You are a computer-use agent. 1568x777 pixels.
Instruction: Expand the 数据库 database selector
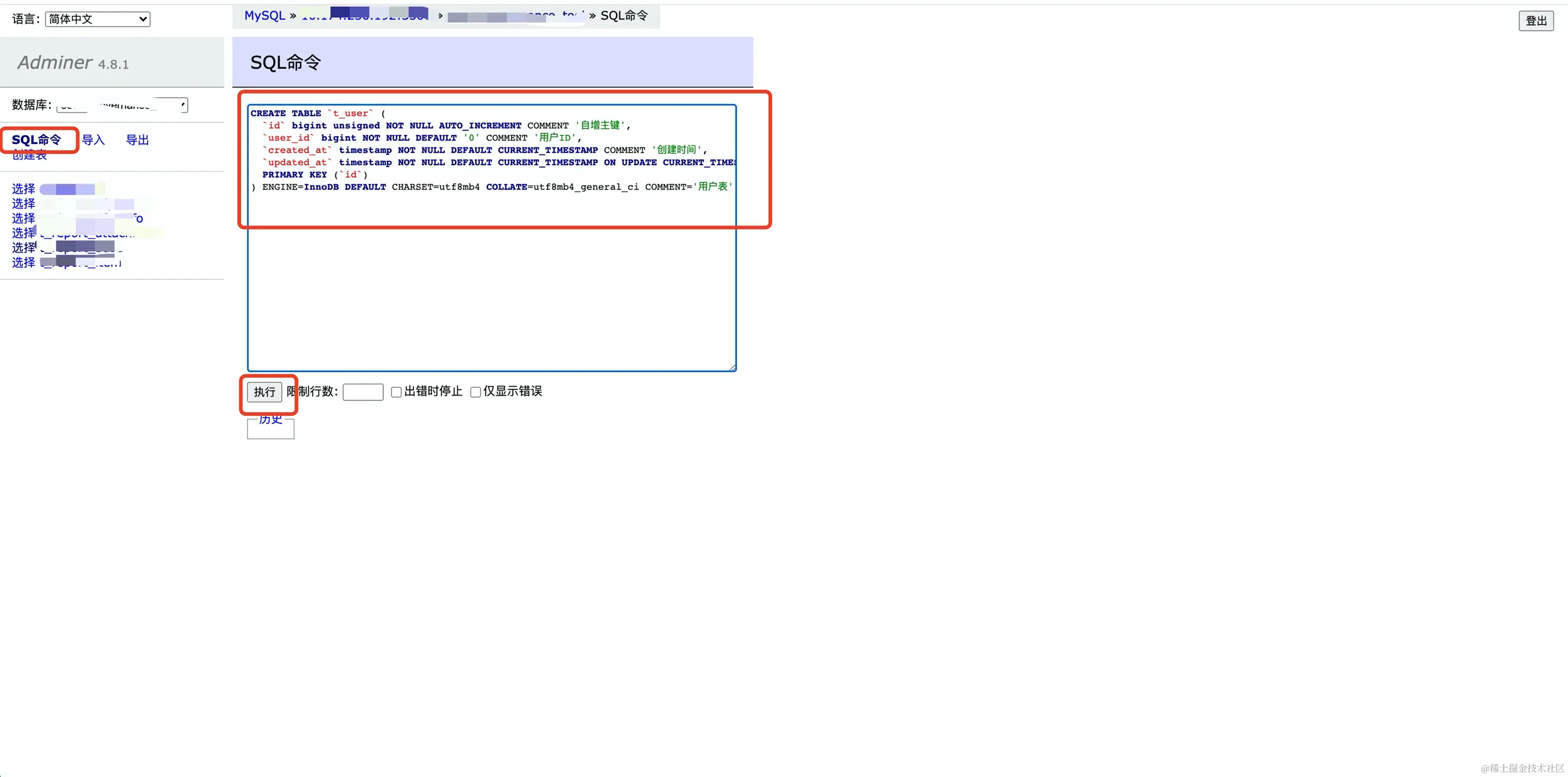[x=122, y=105]
